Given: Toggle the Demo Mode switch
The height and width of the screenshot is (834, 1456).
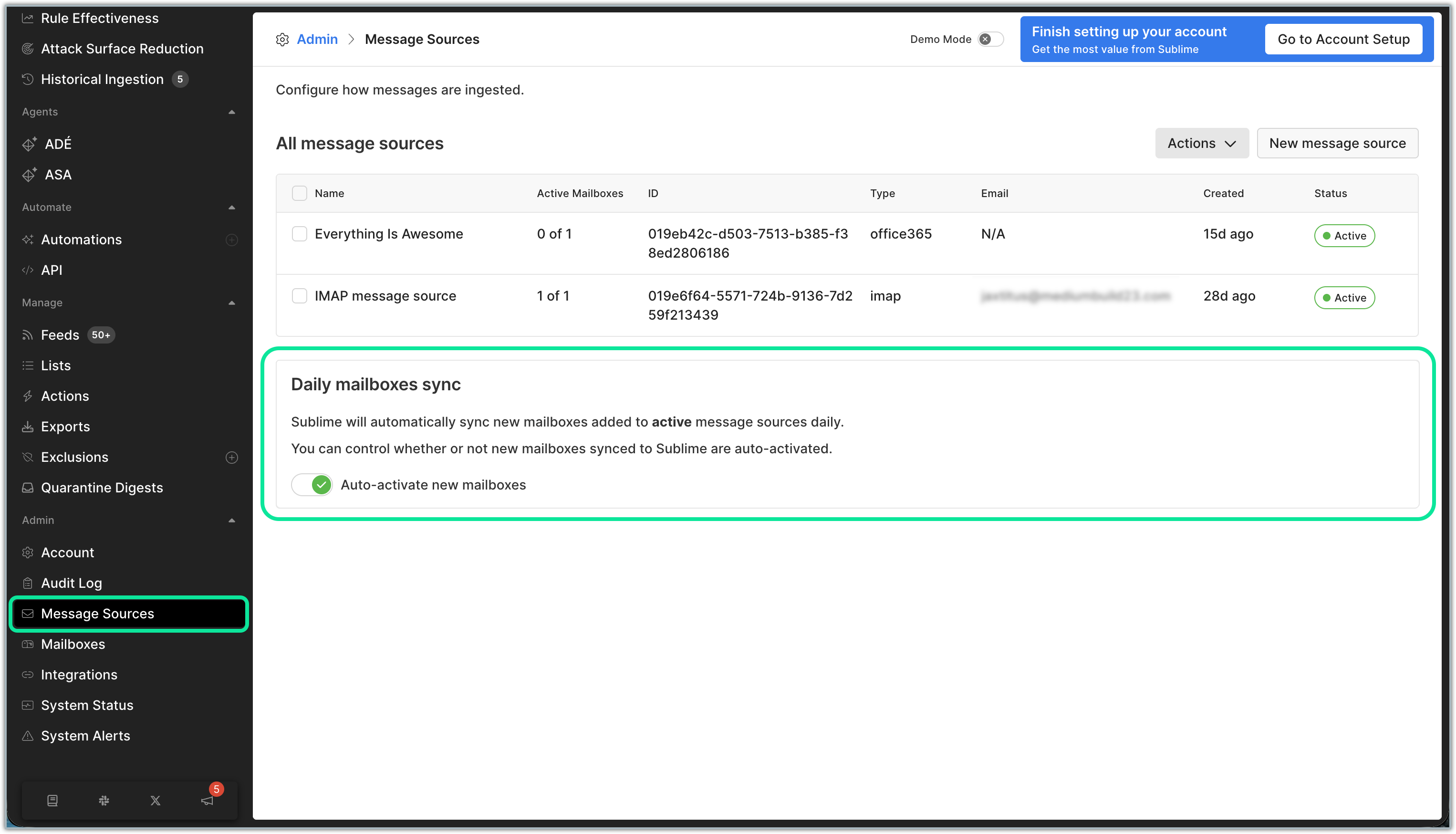Looking at the screenshot, I should tap(990, 39).
